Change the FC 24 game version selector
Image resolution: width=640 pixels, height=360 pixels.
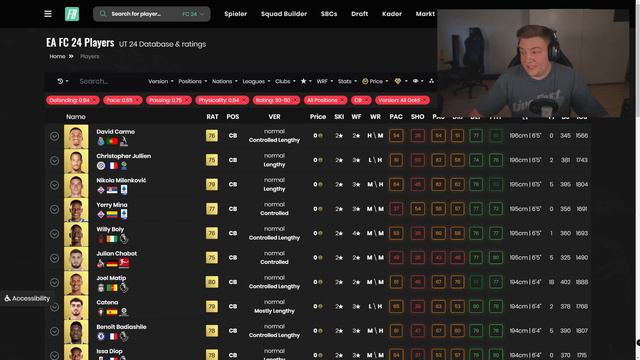(x=193, y=14)
